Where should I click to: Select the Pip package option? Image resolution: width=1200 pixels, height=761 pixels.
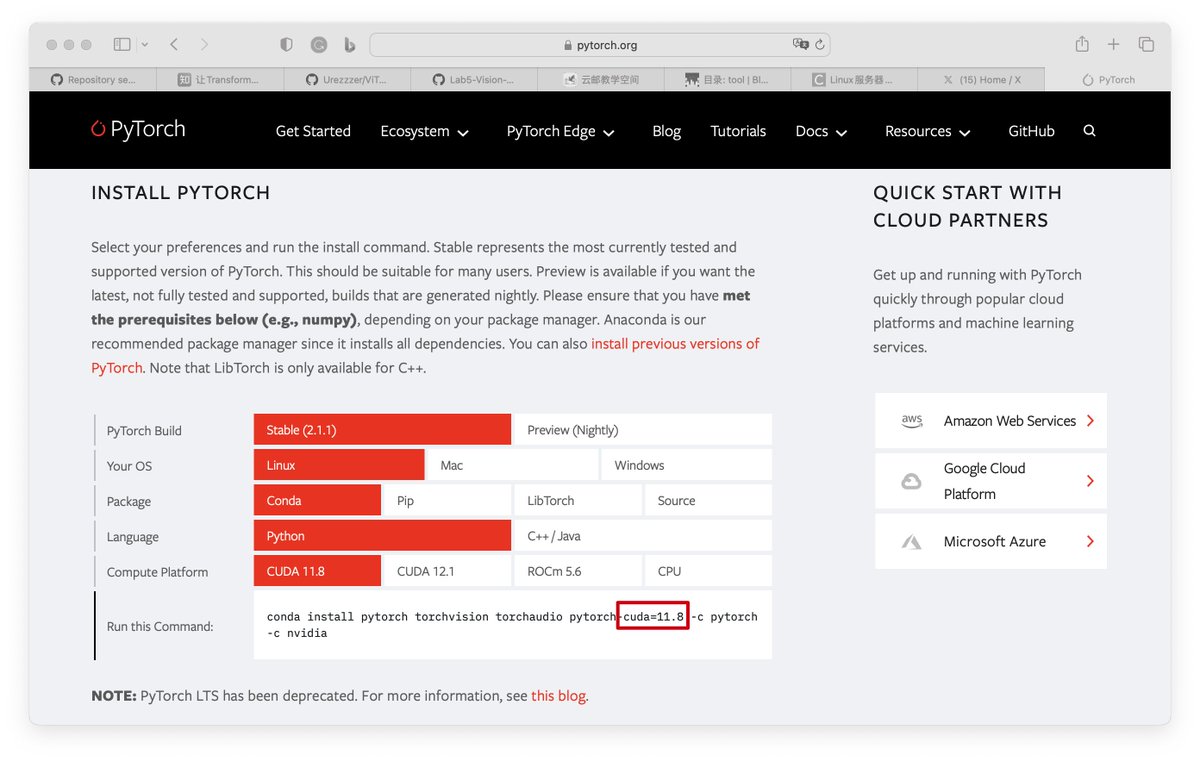click(x=447, y=500)
